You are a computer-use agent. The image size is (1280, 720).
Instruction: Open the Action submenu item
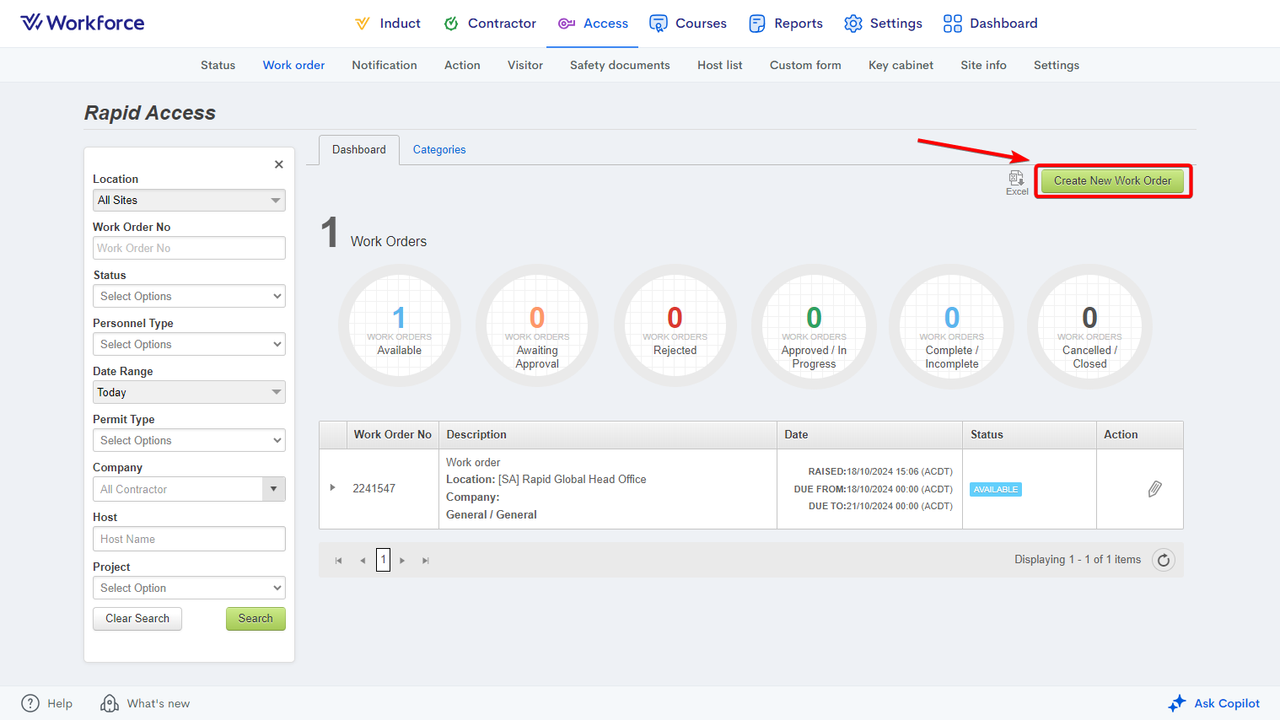click(462, 65)
